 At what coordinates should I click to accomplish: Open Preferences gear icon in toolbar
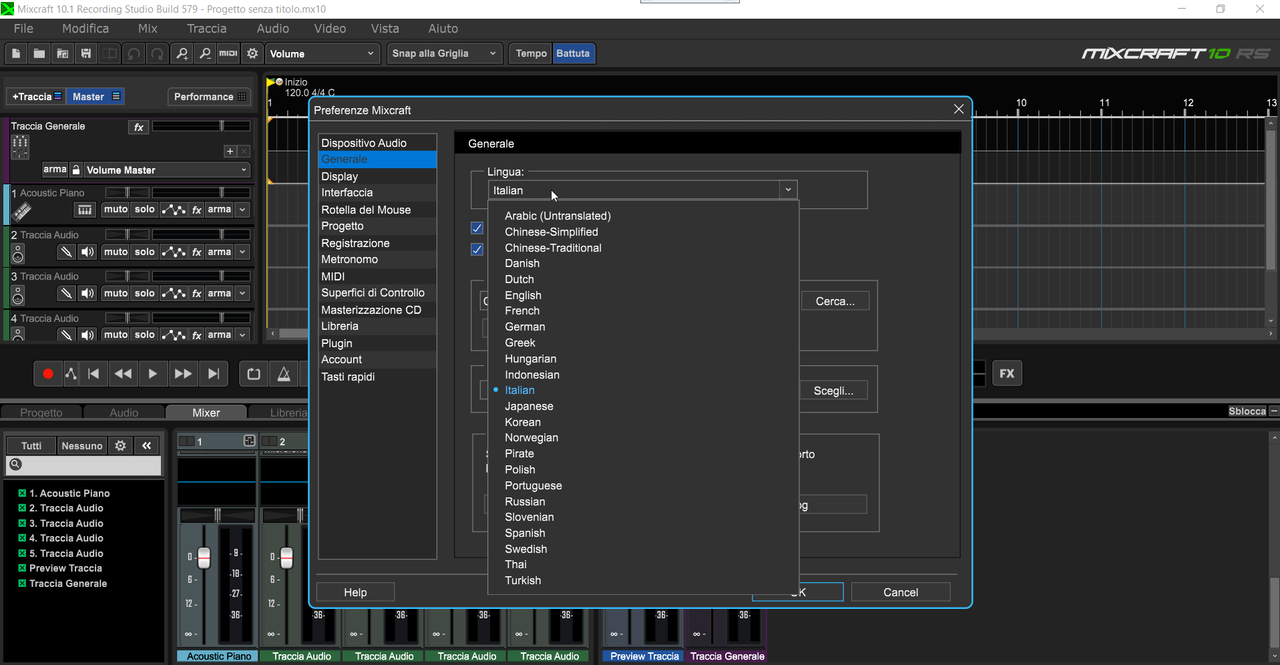click(x=252, y=53)
